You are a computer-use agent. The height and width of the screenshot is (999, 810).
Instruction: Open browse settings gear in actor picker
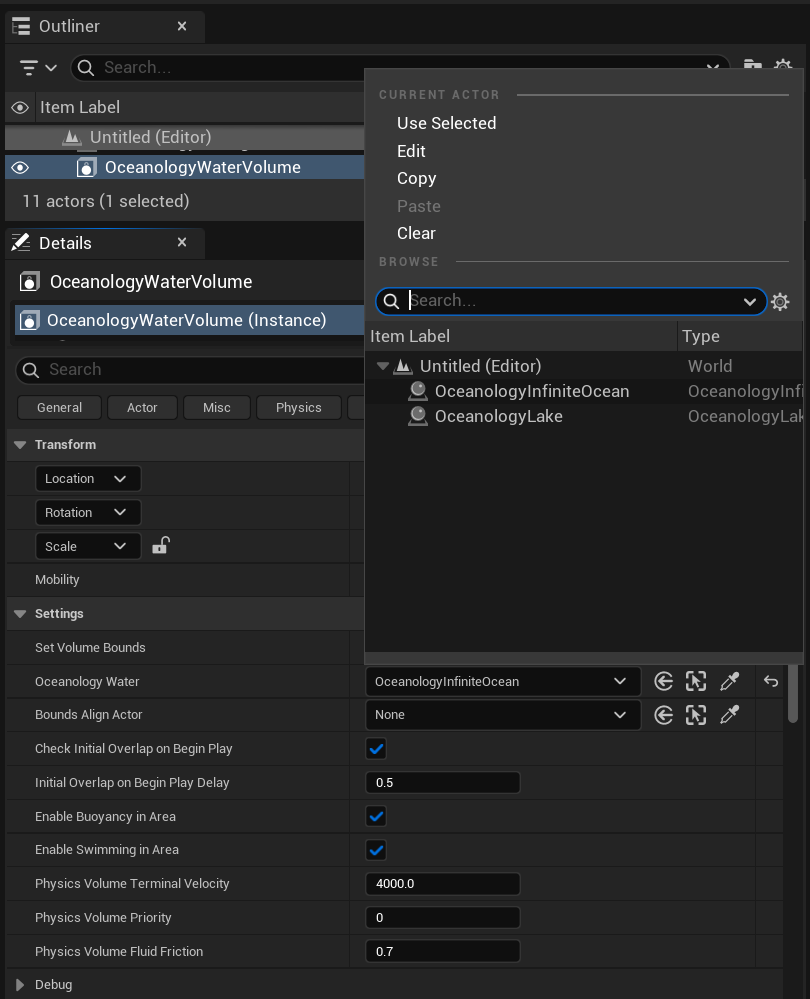(781, 301)
